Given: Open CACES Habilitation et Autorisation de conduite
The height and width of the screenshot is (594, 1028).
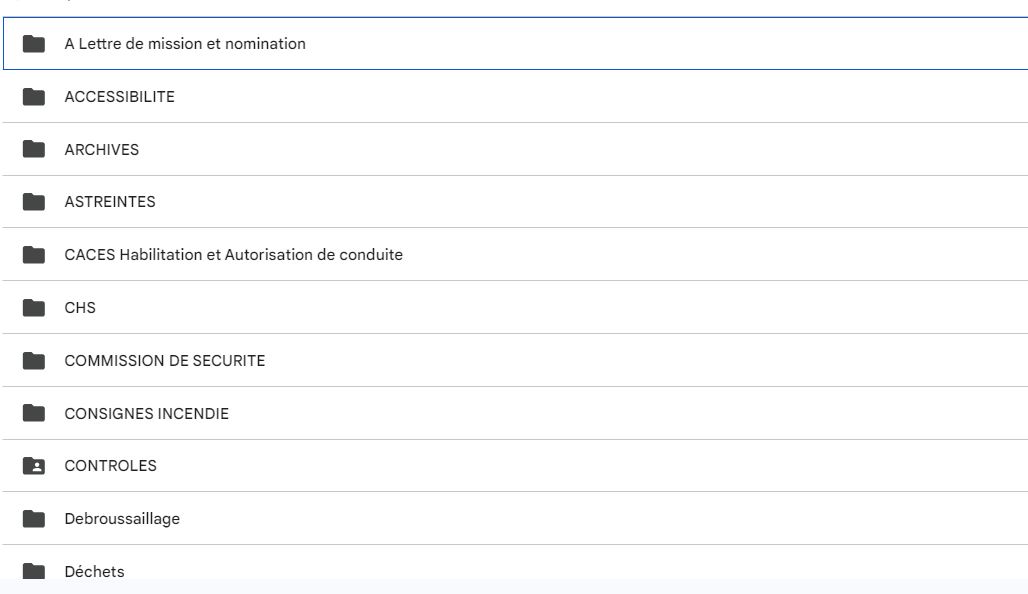Looking at the screenshot, I should 233,254.
